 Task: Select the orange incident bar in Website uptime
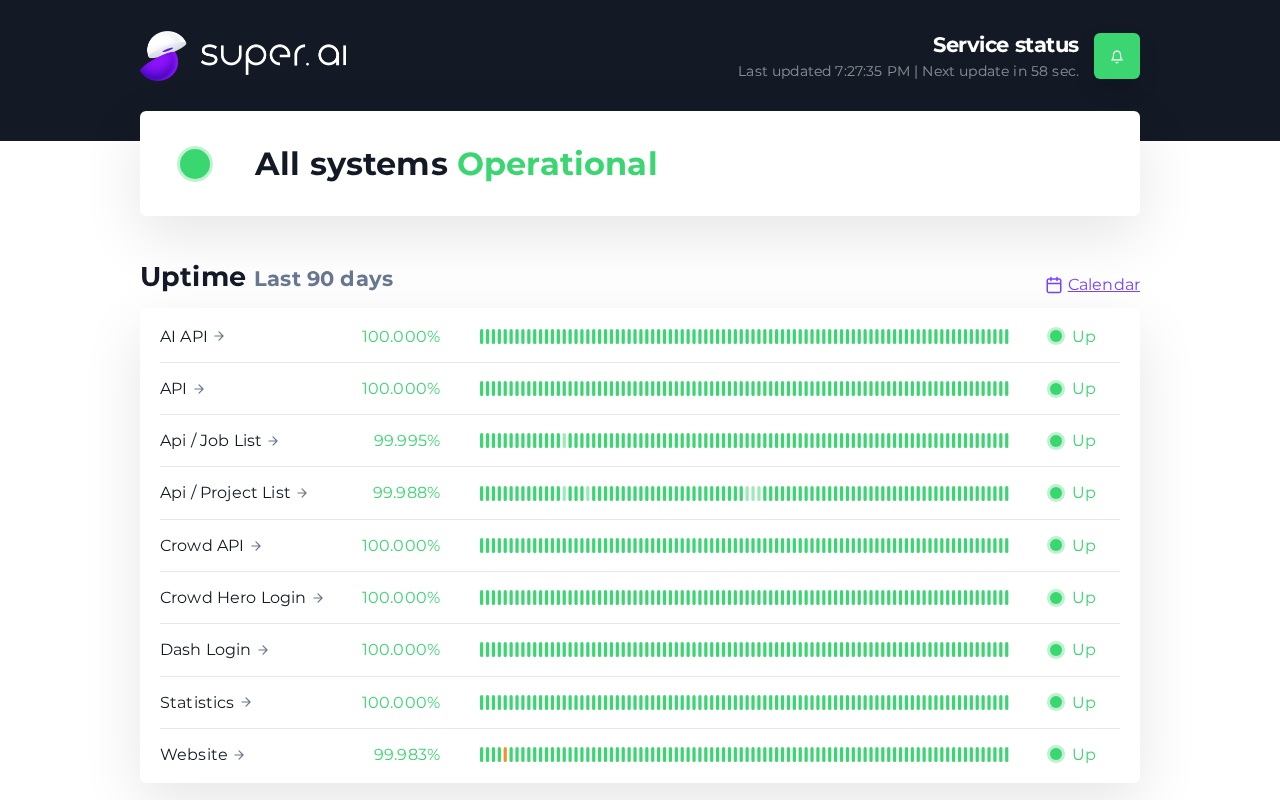pyautogui.click(x=505, y=755)
